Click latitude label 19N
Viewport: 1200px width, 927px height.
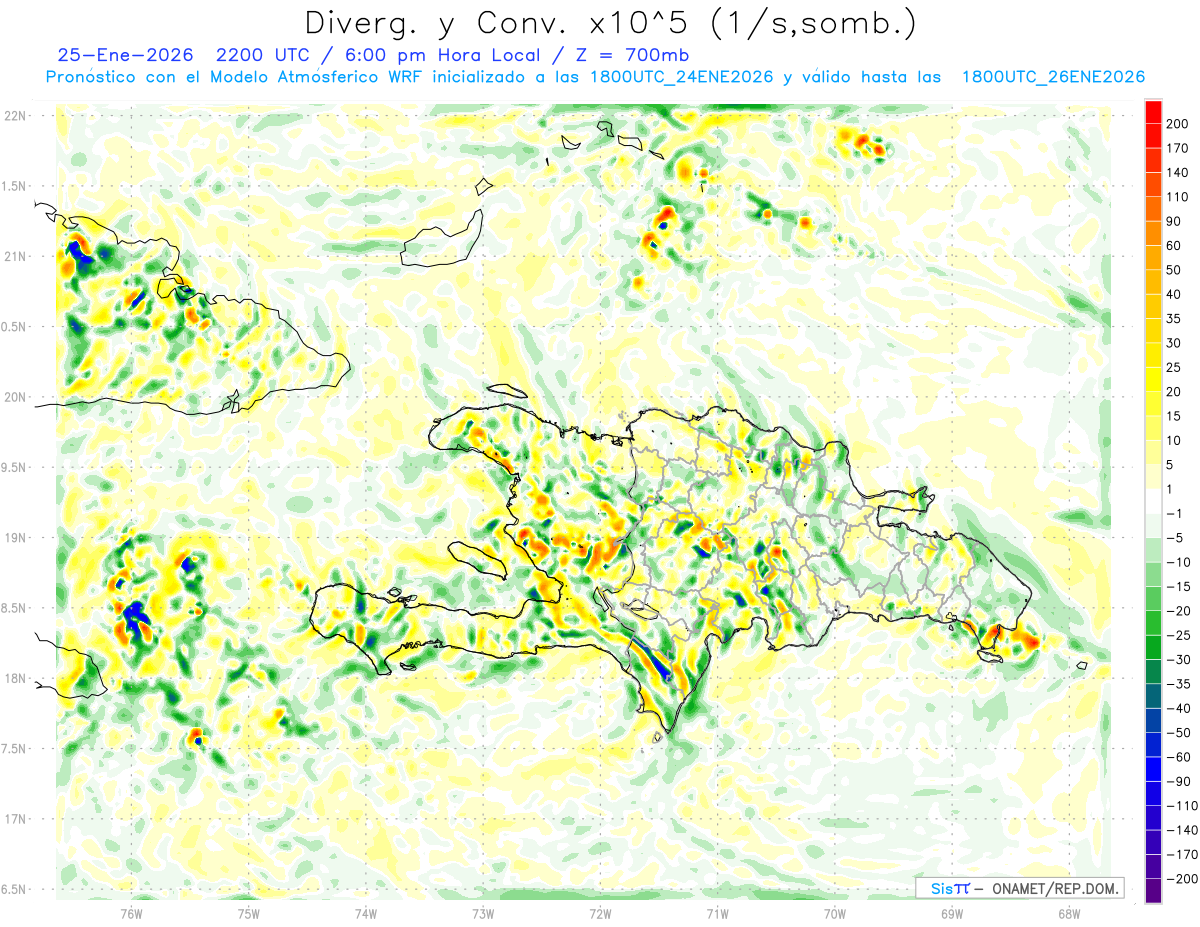tap(15, 537)
